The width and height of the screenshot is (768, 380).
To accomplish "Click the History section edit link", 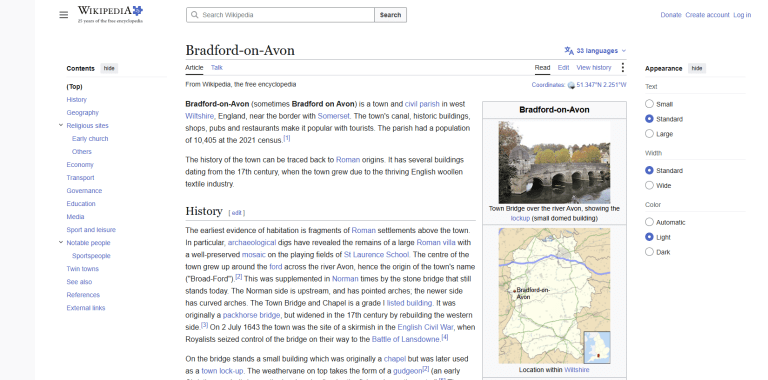I will [237, 213].
